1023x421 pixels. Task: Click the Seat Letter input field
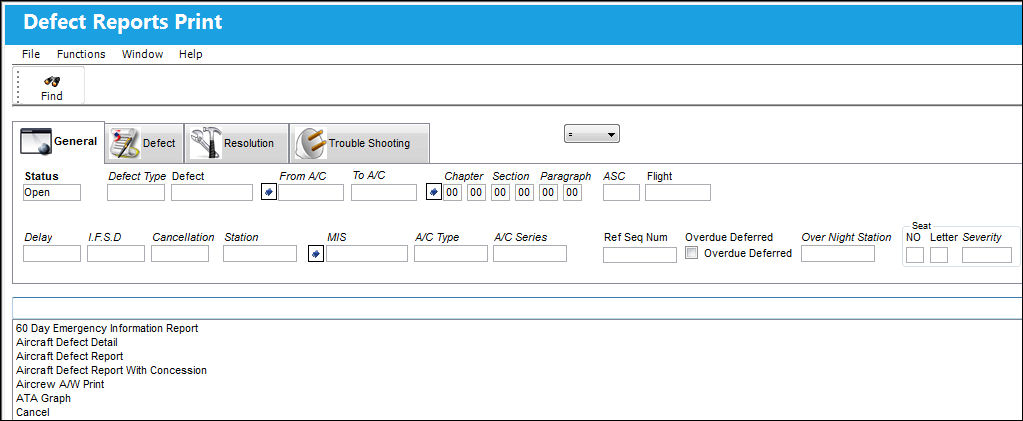point(939,255)
